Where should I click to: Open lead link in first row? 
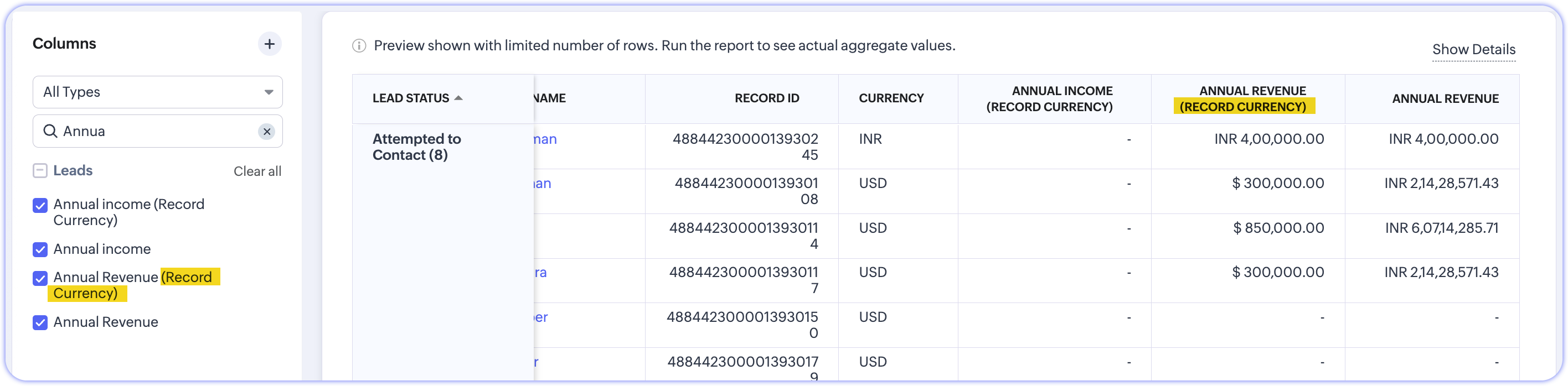pos(545,139)
